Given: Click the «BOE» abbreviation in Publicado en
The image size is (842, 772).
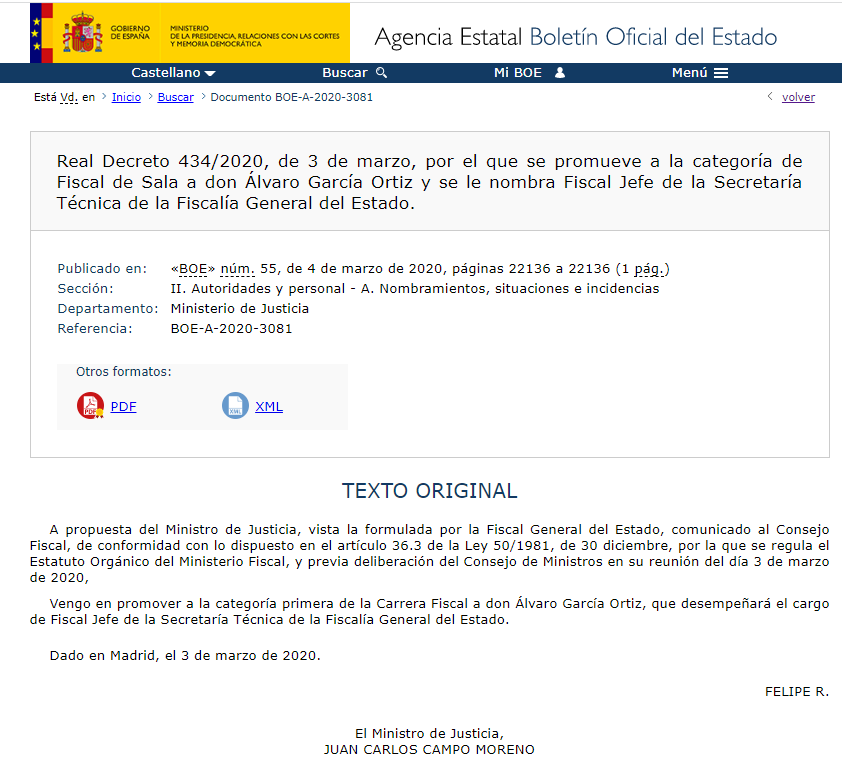Looking at the screenshot, I should 193,268.
